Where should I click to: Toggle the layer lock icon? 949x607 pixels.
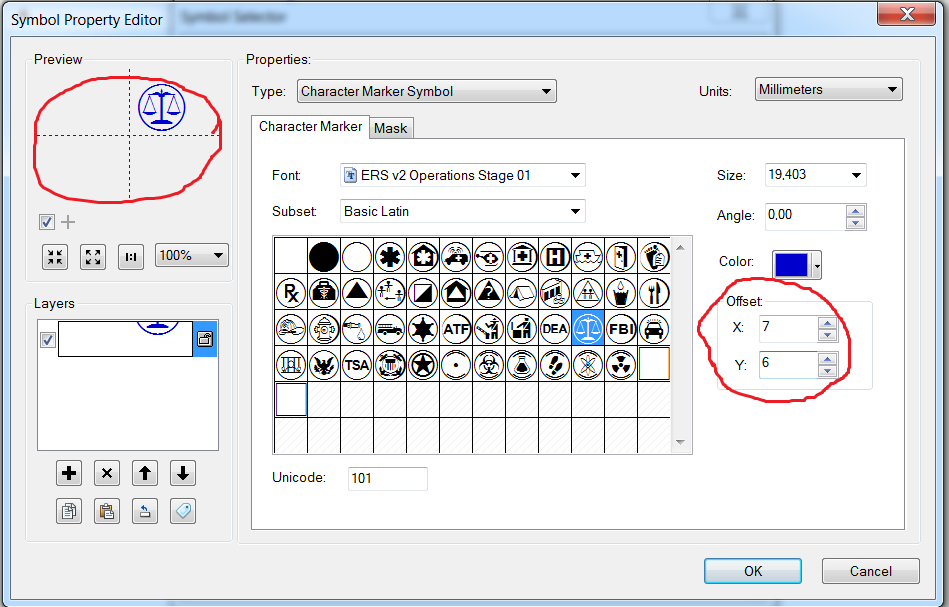204,340
